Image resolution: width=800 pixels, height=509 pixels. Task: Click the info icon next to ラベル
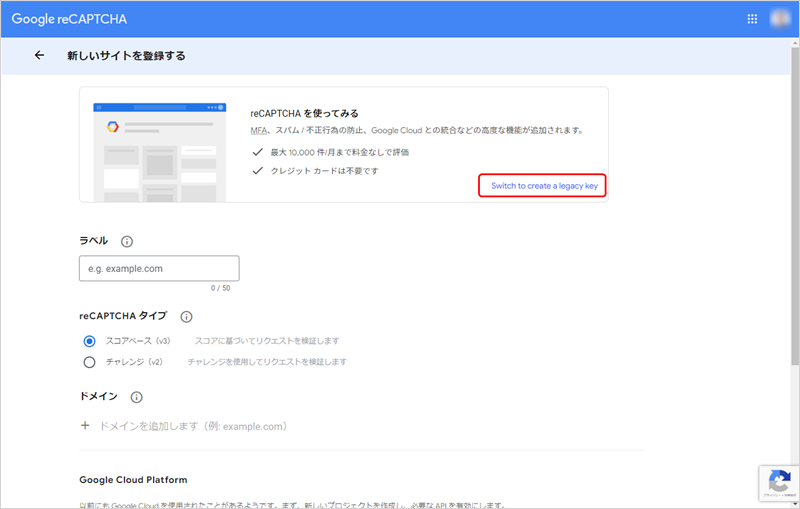127,241
